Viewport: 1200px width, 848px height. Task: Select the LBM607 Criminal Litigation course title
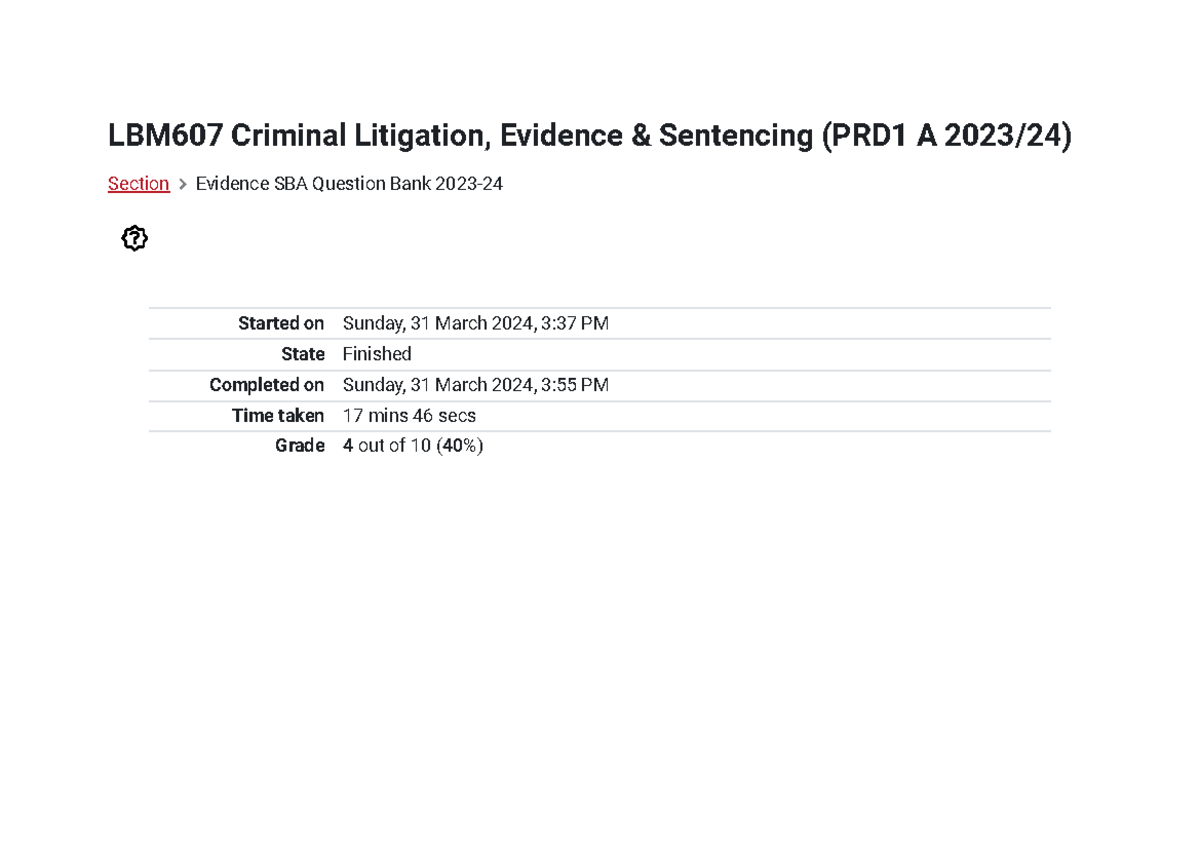(590, 135)
